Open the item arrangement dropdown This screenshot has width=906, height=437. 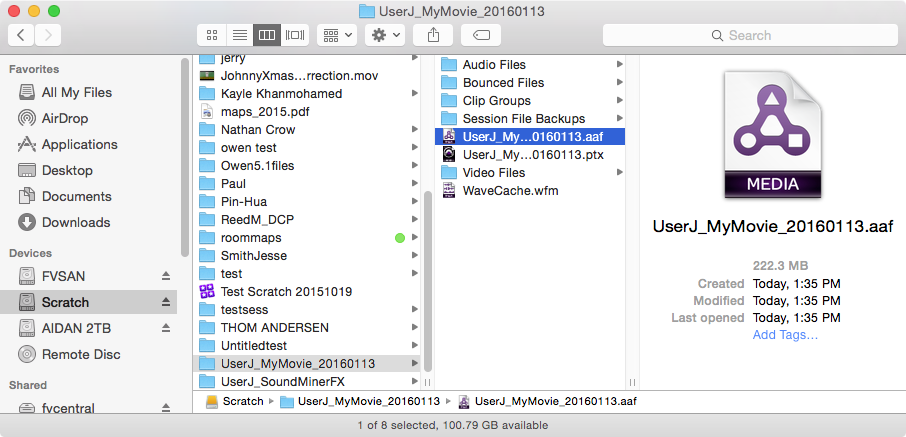pos(337,35)
